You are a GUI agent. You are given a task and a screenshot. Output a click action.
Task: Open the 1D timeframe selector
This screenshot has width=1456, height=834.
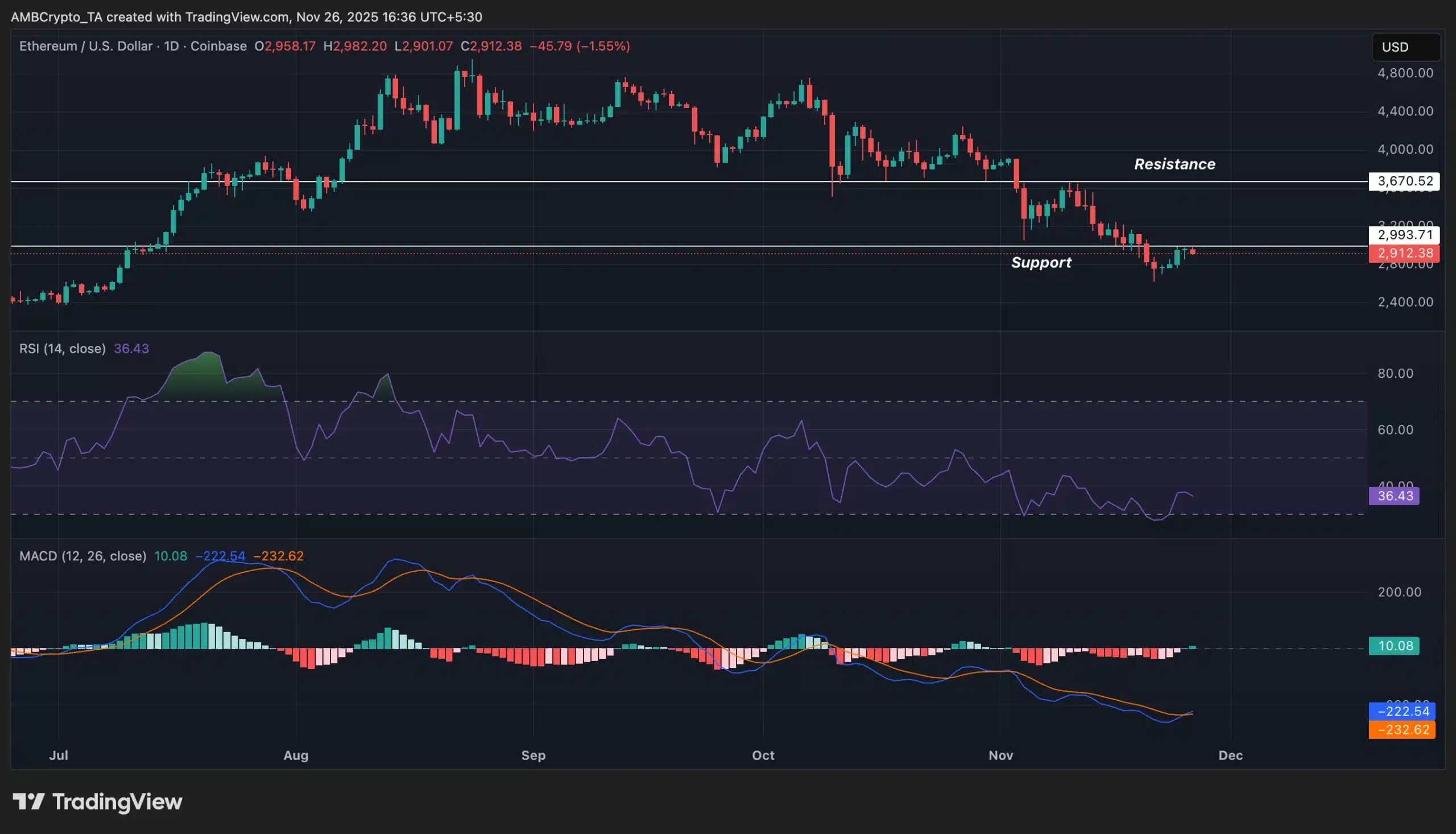pyautogui.click(x=173, y=47)
